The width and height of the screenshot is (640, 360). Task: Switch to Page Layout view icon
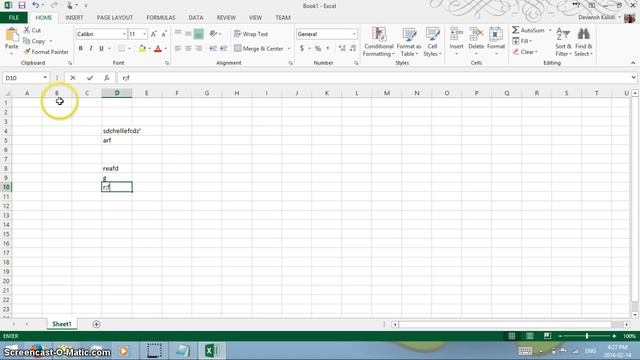click(x=530, y=336)
